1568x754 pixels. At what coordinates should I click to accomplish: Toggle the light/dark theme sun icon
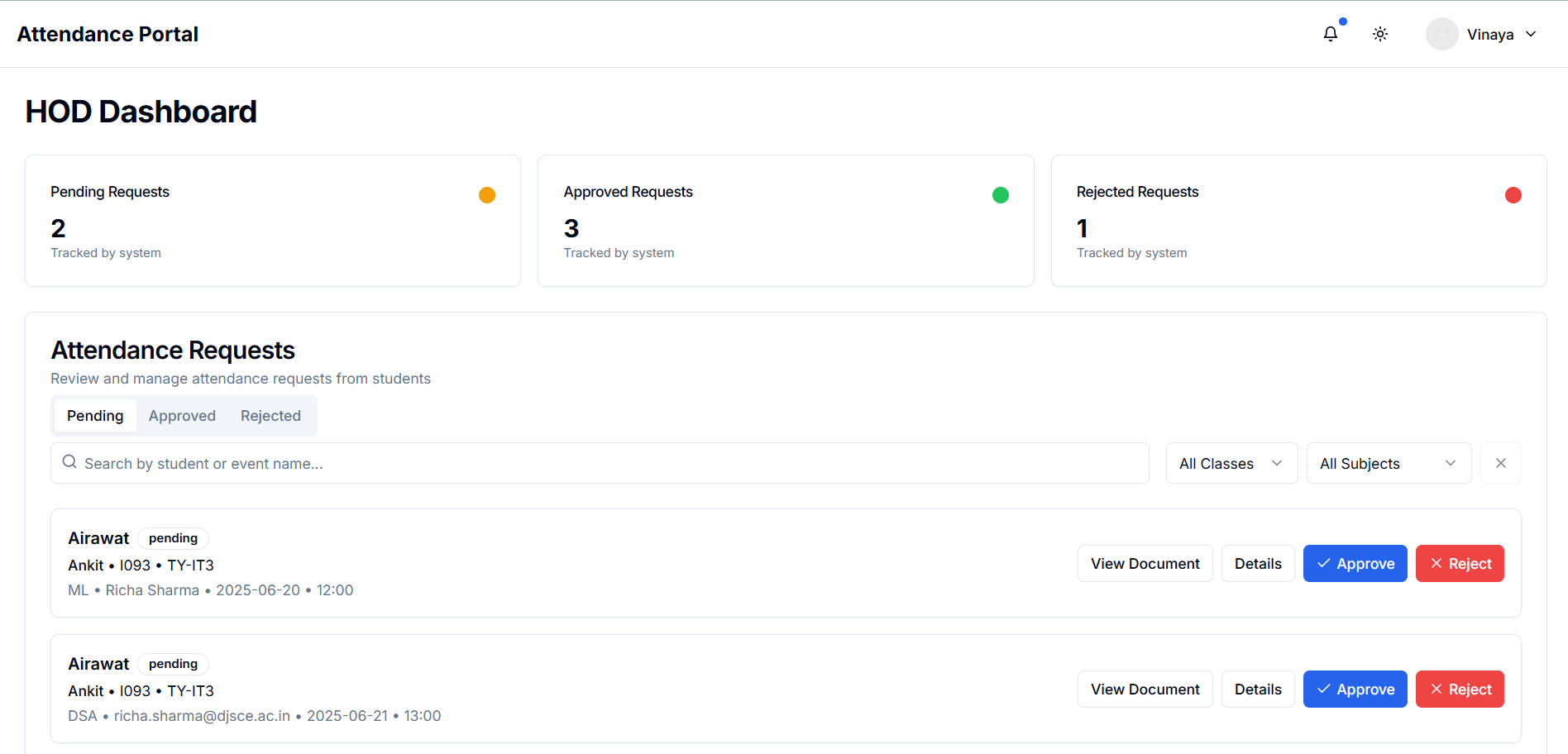coord(1379,34)
